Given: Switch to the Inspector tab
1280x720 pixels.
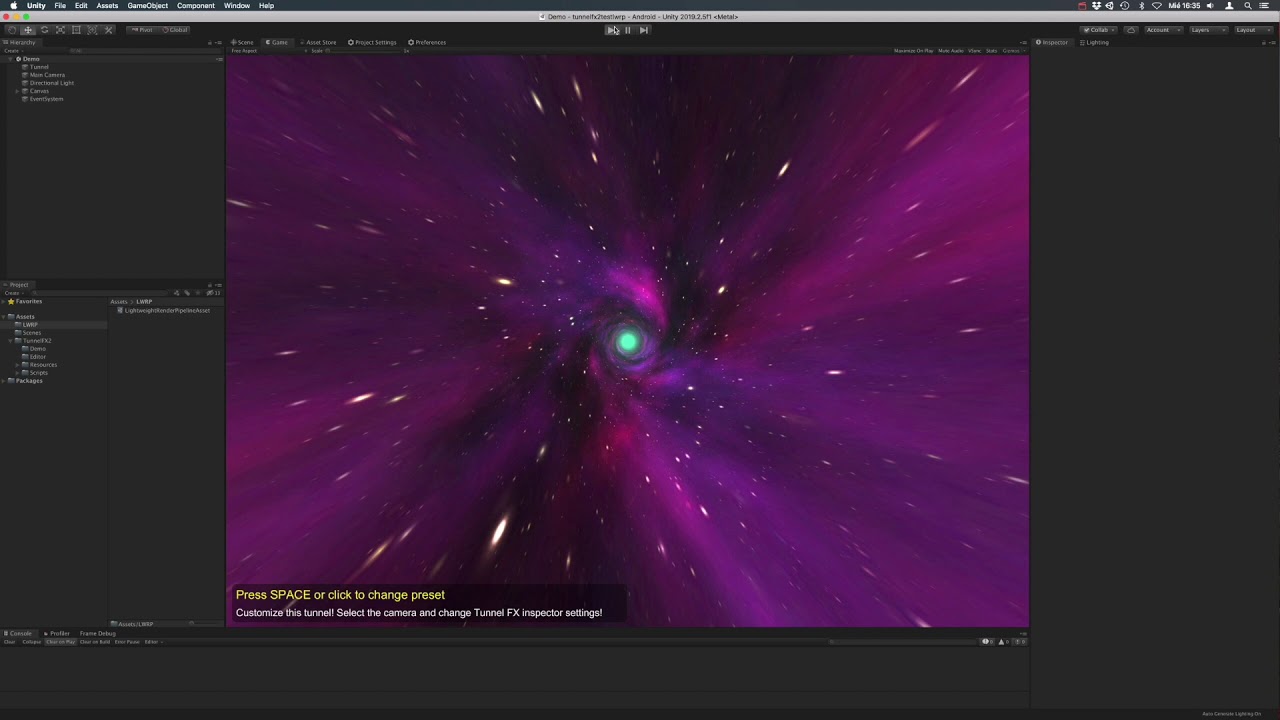Looking at the screenshot, I should [x=1052, y=42].
